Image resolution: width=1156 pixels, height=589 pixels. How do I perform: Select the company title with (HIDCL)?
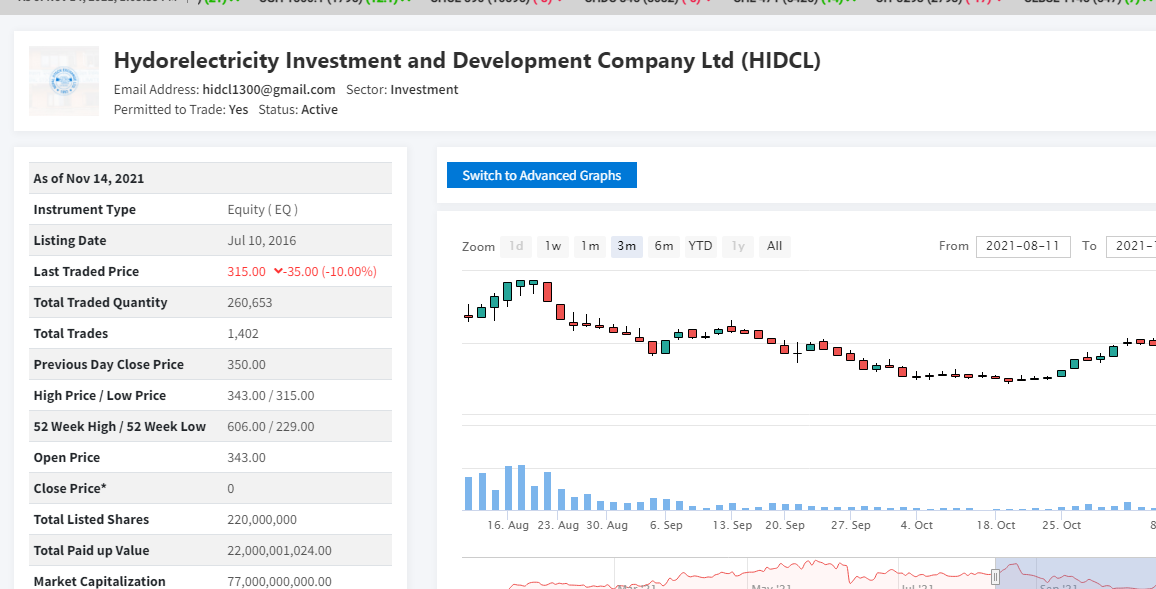(x=467, y=60)
